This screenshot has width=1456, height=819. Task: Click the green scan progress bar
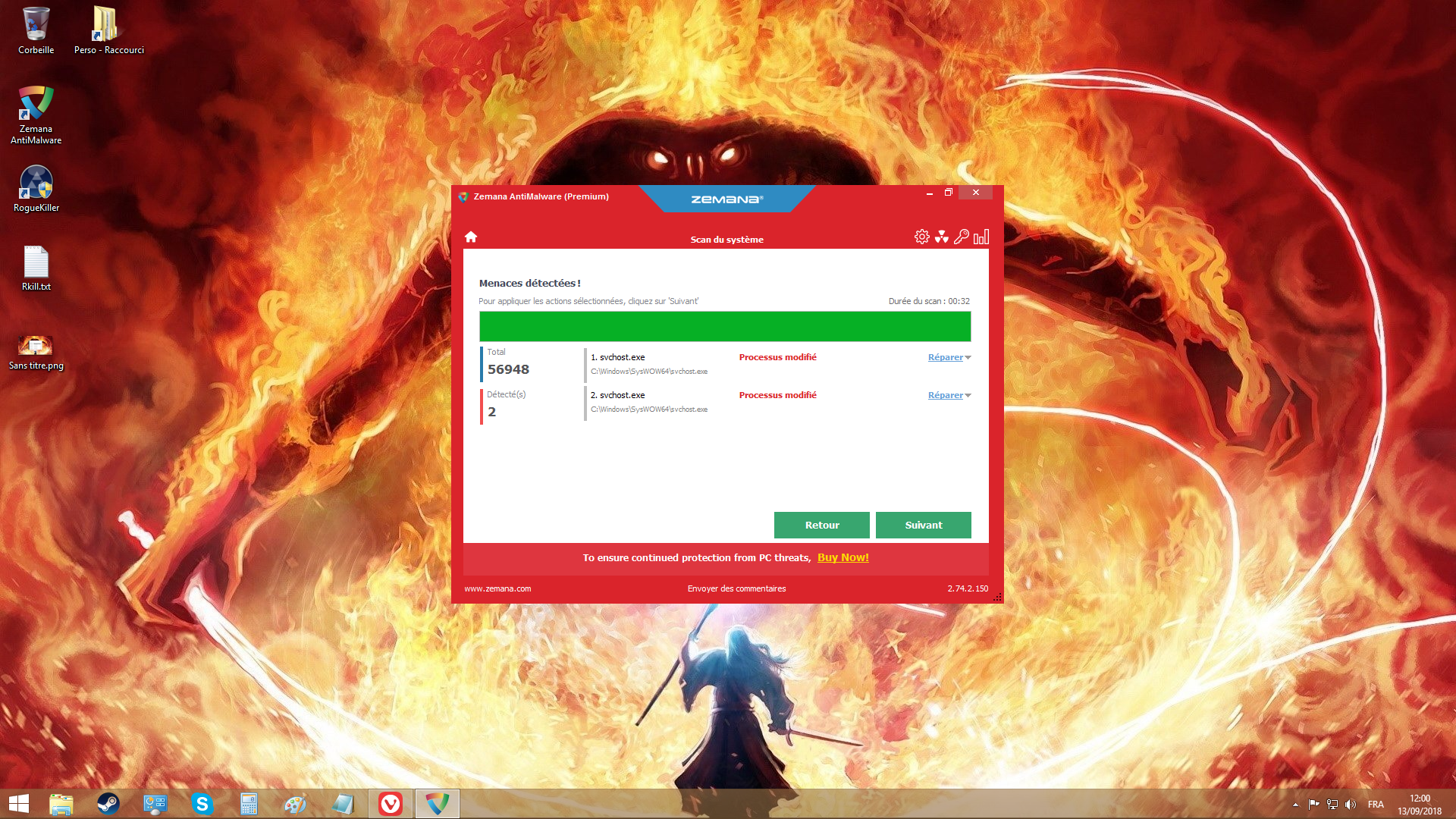tap(724, 327)
